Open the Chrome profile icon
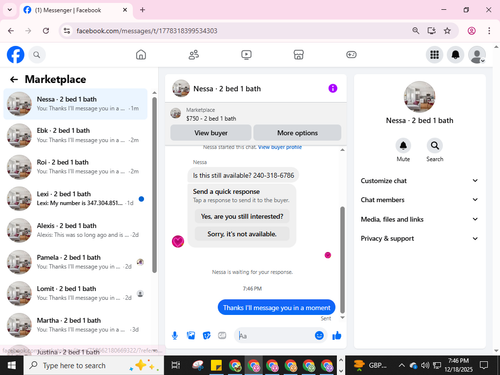This screenshot has width=500, height=375. (x=471, y=31)
